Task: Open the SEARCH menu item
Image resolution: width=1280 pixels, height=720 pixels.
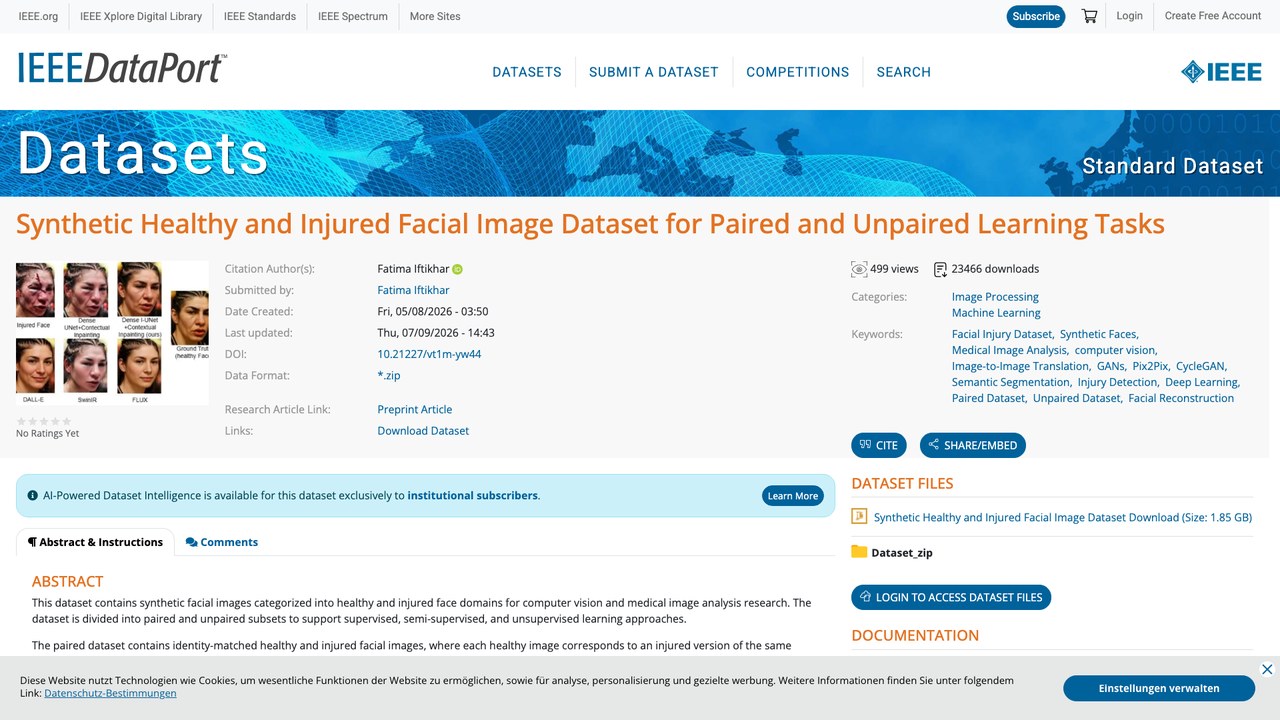Action: click(904, 72)
